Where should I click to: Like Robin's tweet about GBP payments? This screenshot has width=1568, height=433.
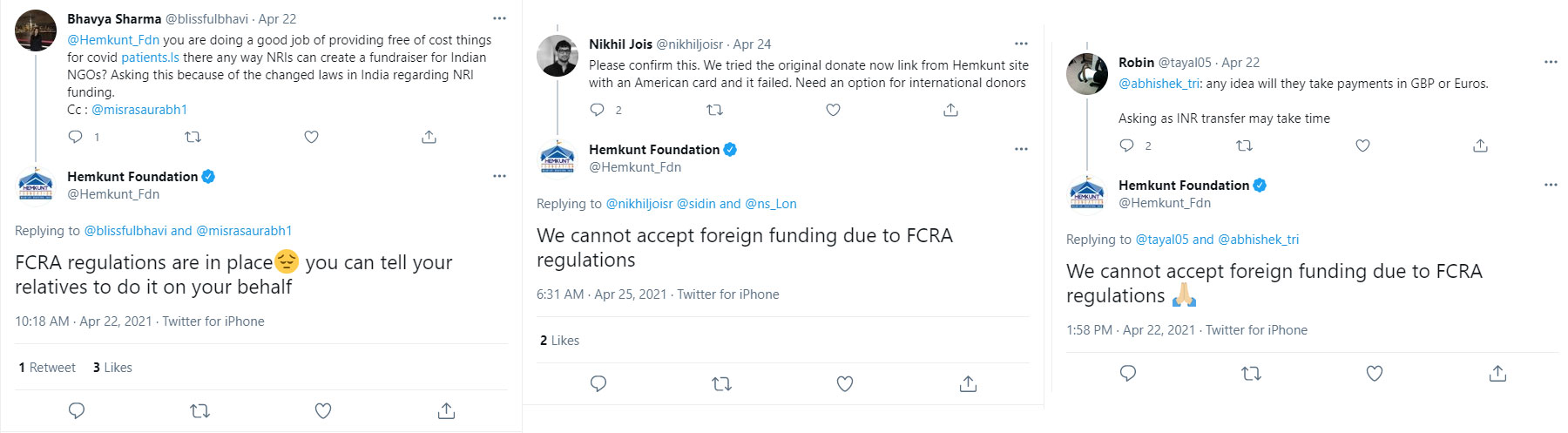[1362, 145]
